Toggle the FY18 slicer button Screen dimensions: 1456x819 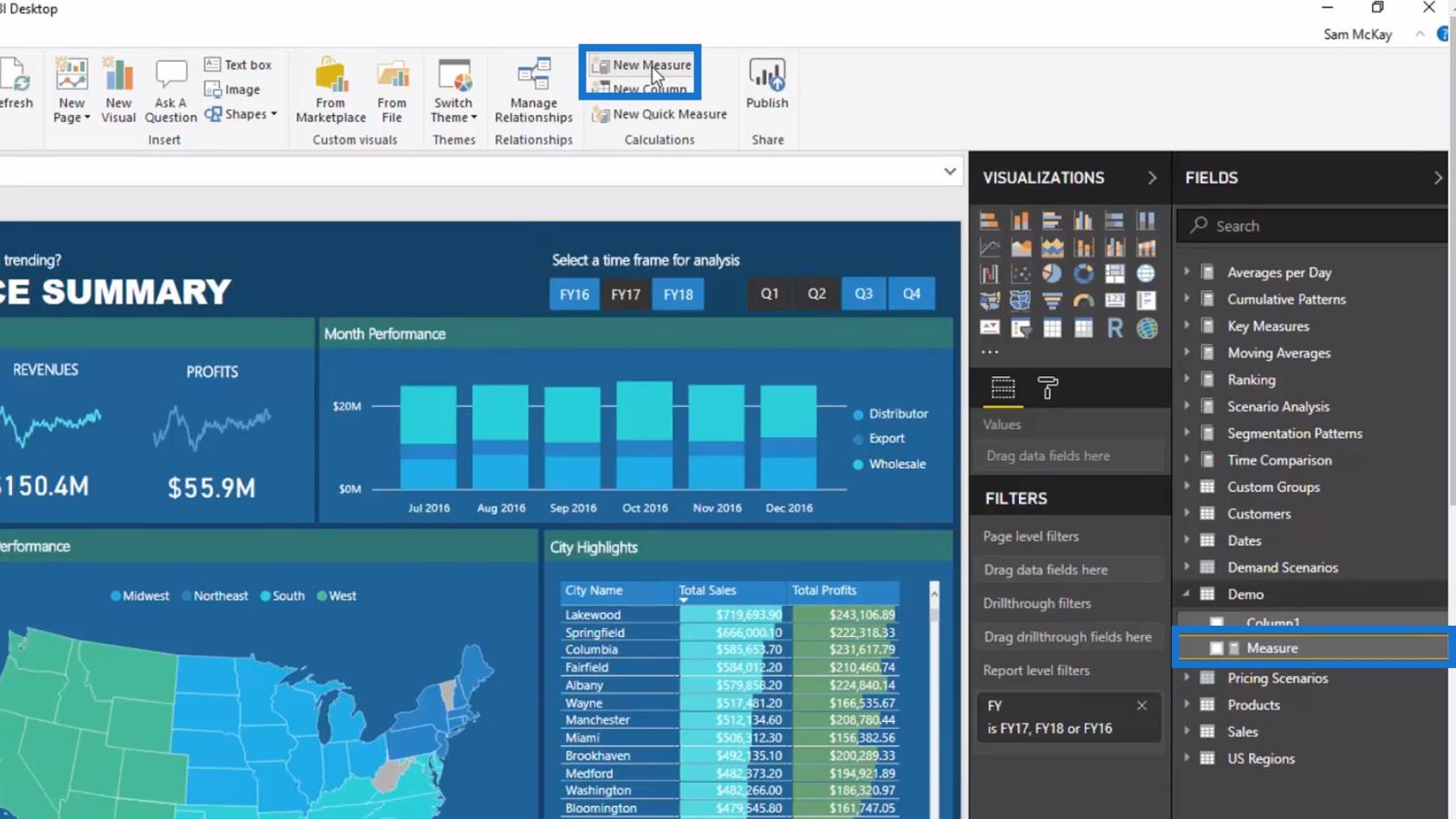678,295
